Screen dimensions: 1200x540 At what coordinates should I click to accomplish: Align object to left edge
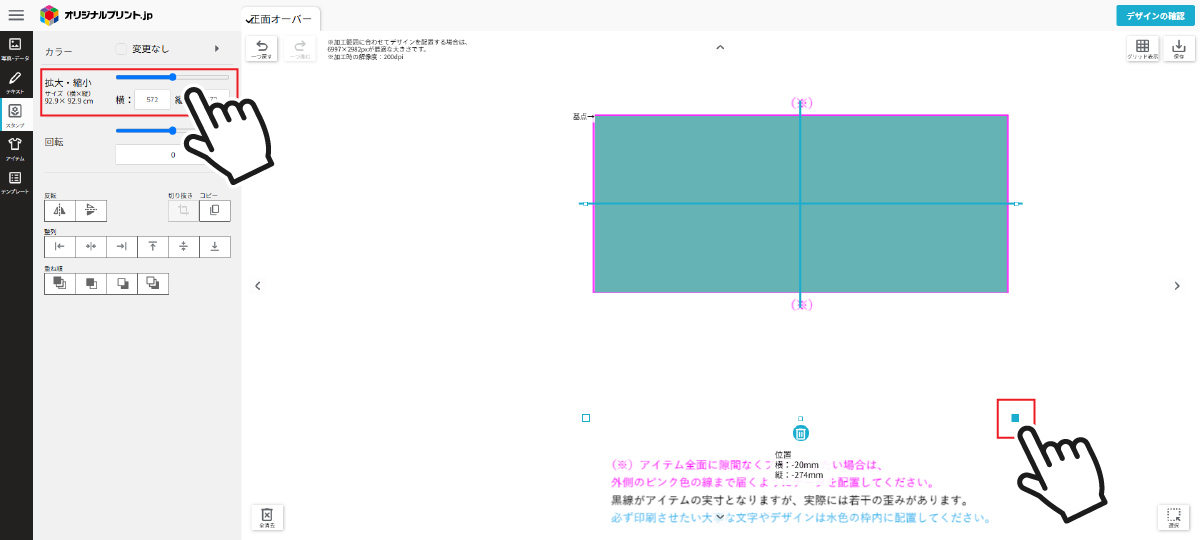click(x=60, y=246)
